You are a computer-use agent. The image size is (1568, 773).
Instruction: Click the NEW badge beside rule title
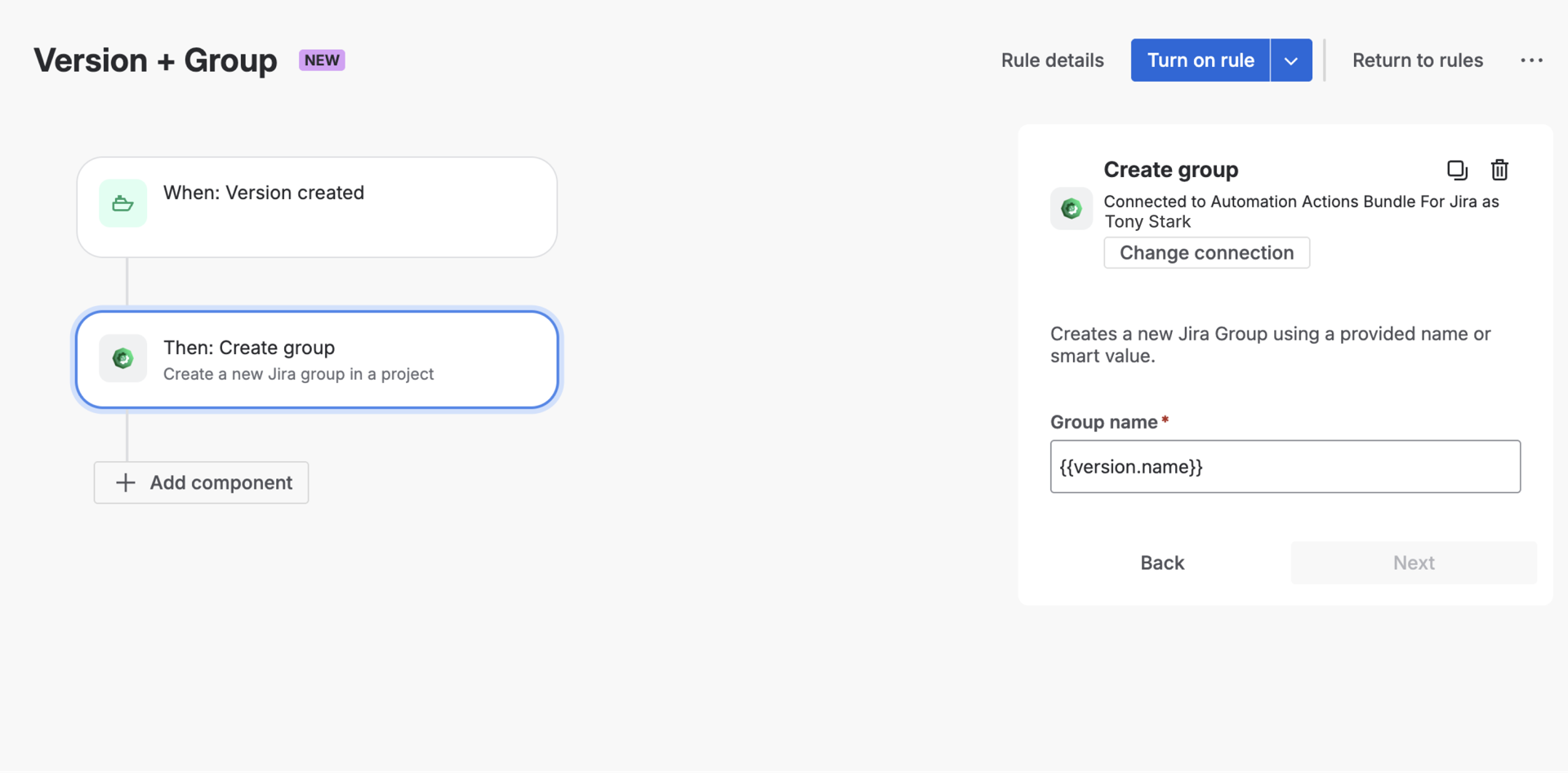(x=322, y=60)
